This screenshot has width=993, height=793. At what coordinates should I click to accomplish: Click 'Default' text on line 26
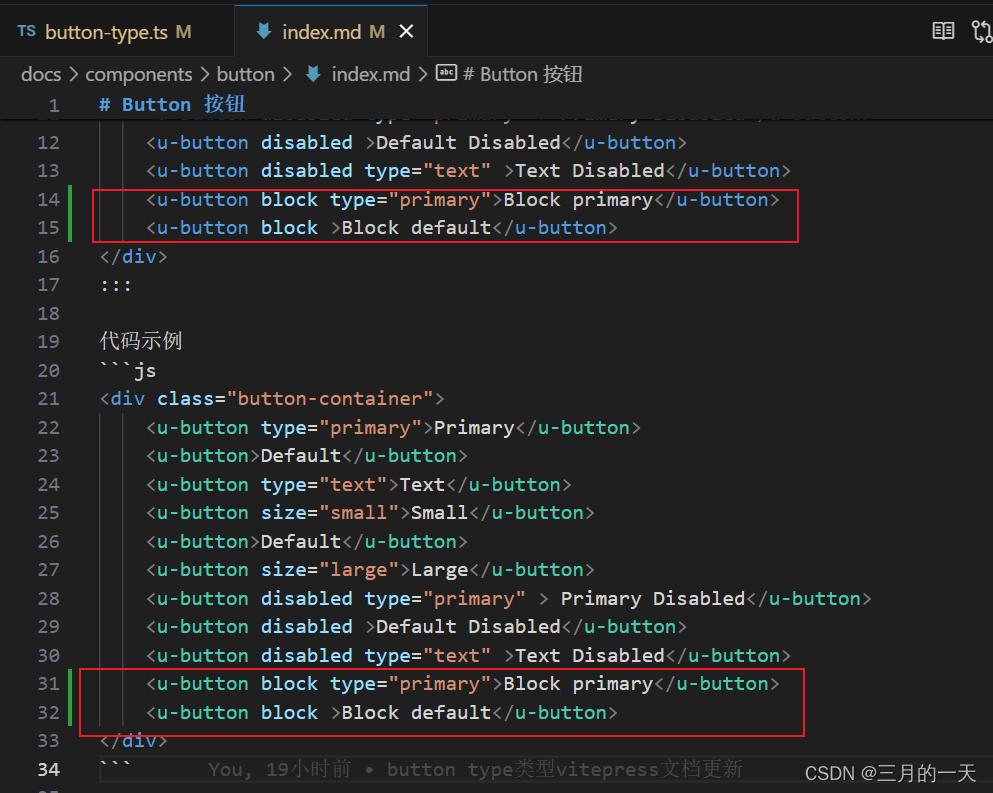pyautogui.click(x=301, y=542)
